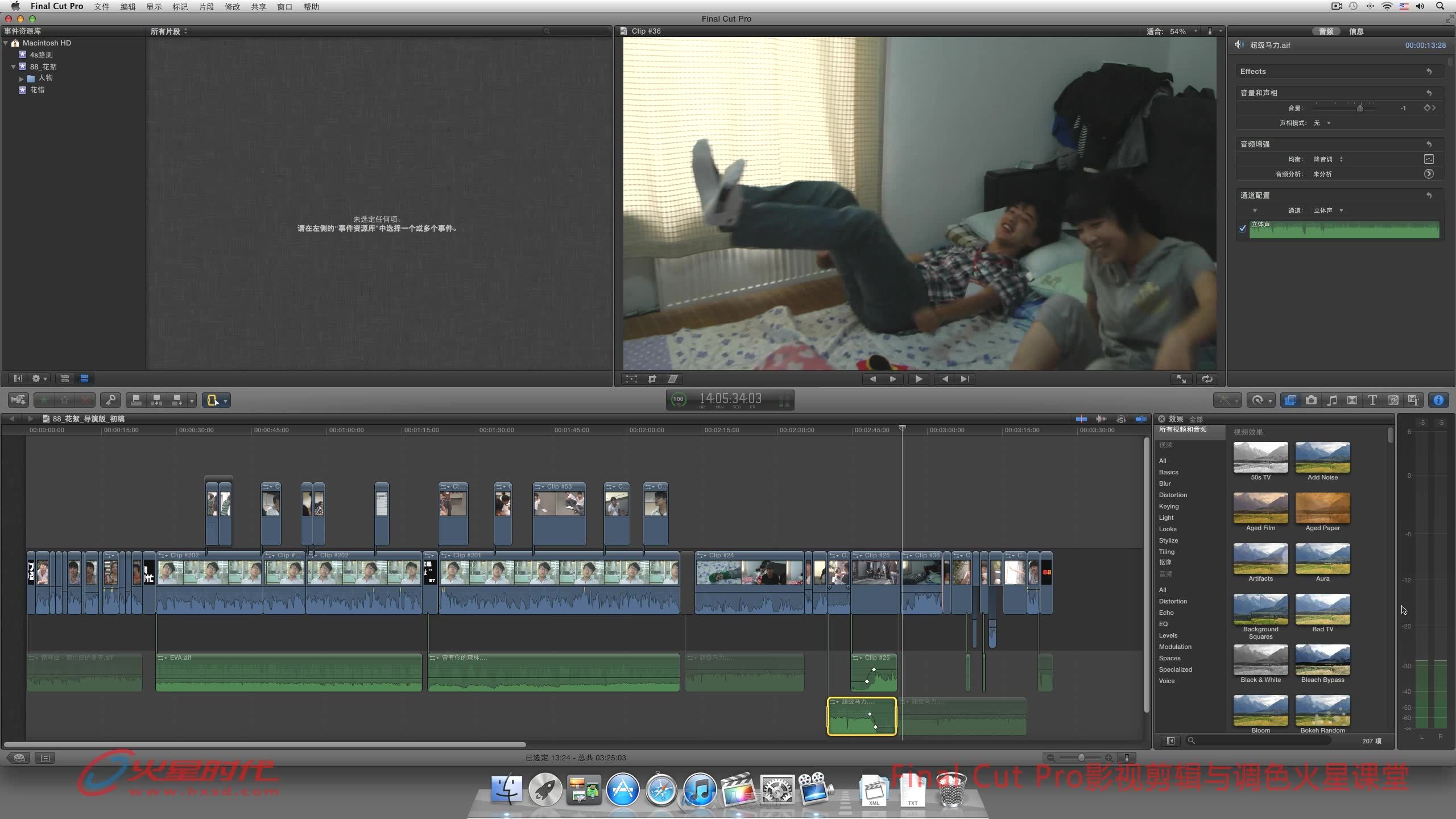The width and height of the screenshot is (1456, 819).
Task: Click the unrate hollow star button
Action: 64,400
